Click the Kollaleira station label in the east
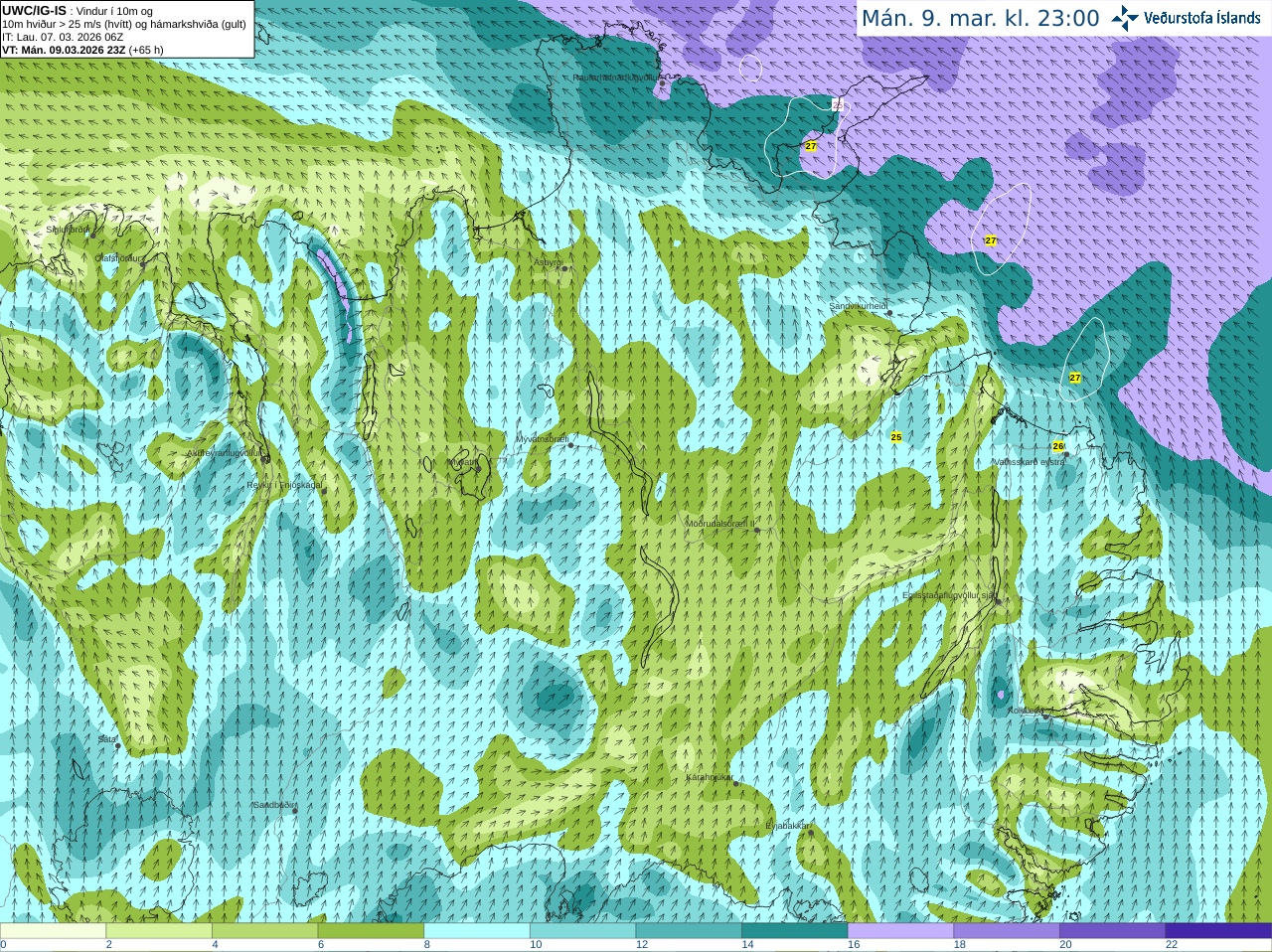 1026,711
